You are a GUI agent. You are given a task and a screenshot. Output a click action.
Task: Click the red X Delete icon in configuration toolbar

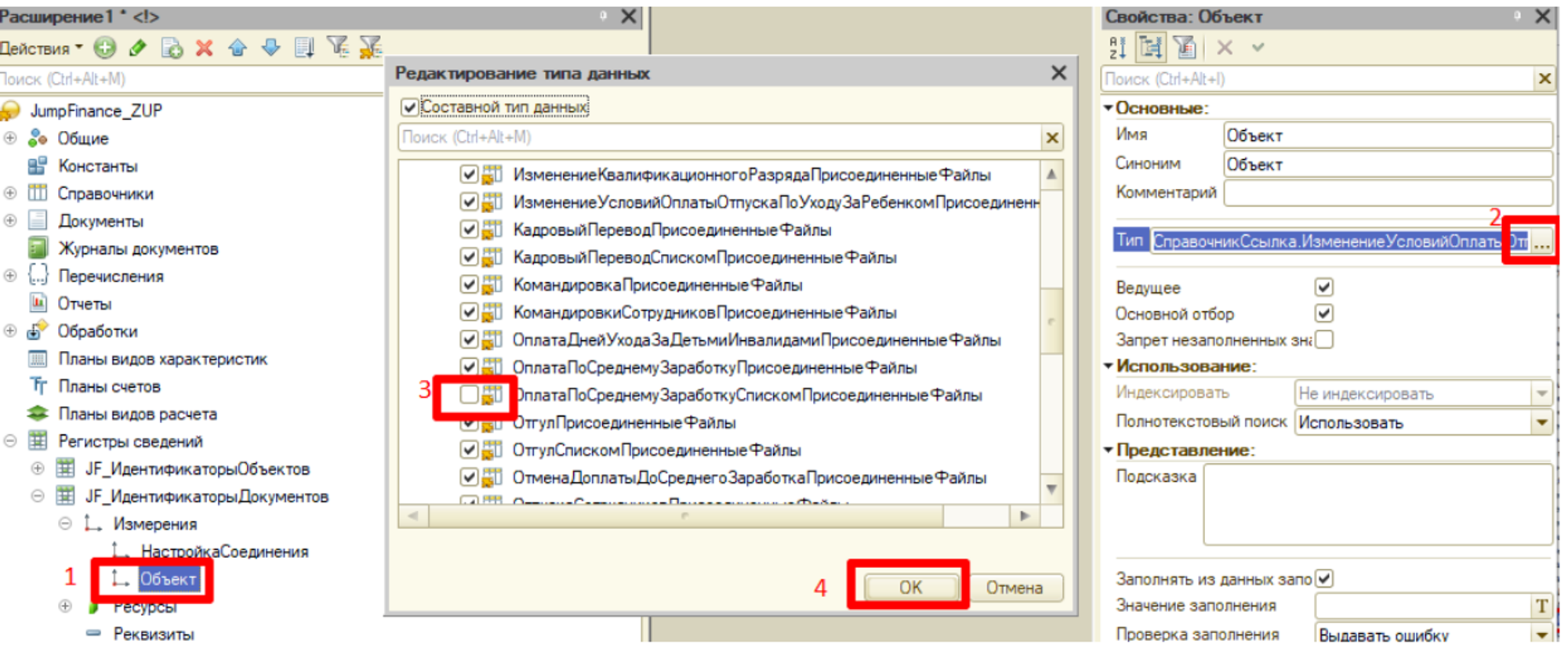click(204, 49)
